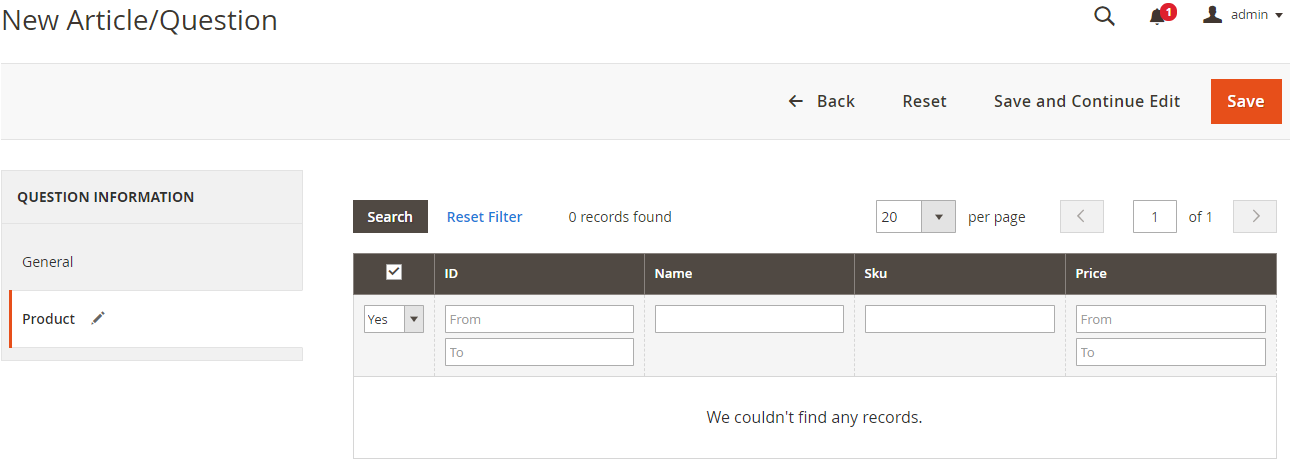Switch to the General tab
Image resolution: width=1290 pixels, height=464 pixels.
click(x=48, y=262)
